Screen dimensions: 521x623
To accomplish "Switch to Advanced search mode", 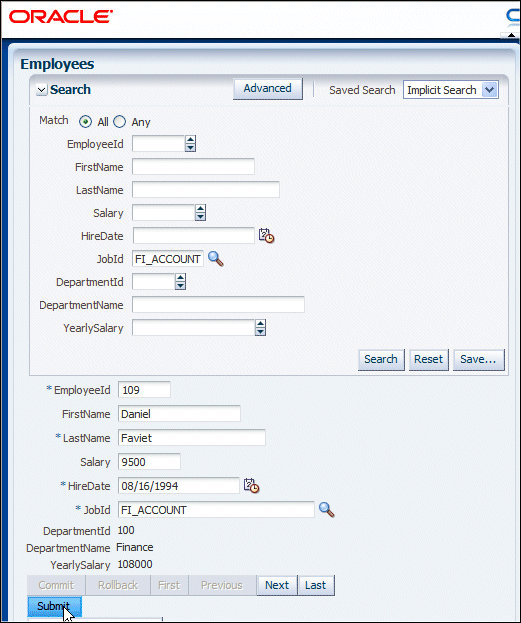I will (x=267, y=88).
